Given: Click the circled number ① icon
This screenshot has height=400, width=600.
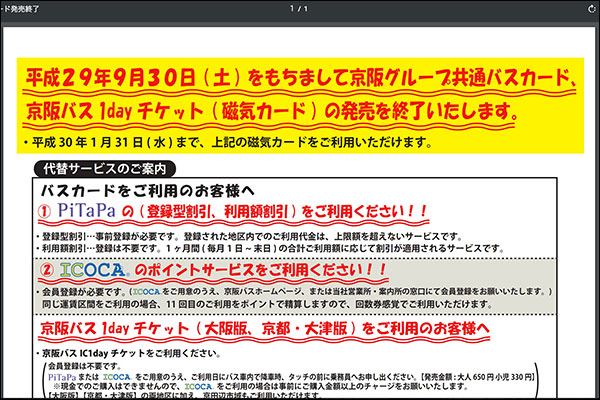Looking at the screenshot, I should [51, 211].
